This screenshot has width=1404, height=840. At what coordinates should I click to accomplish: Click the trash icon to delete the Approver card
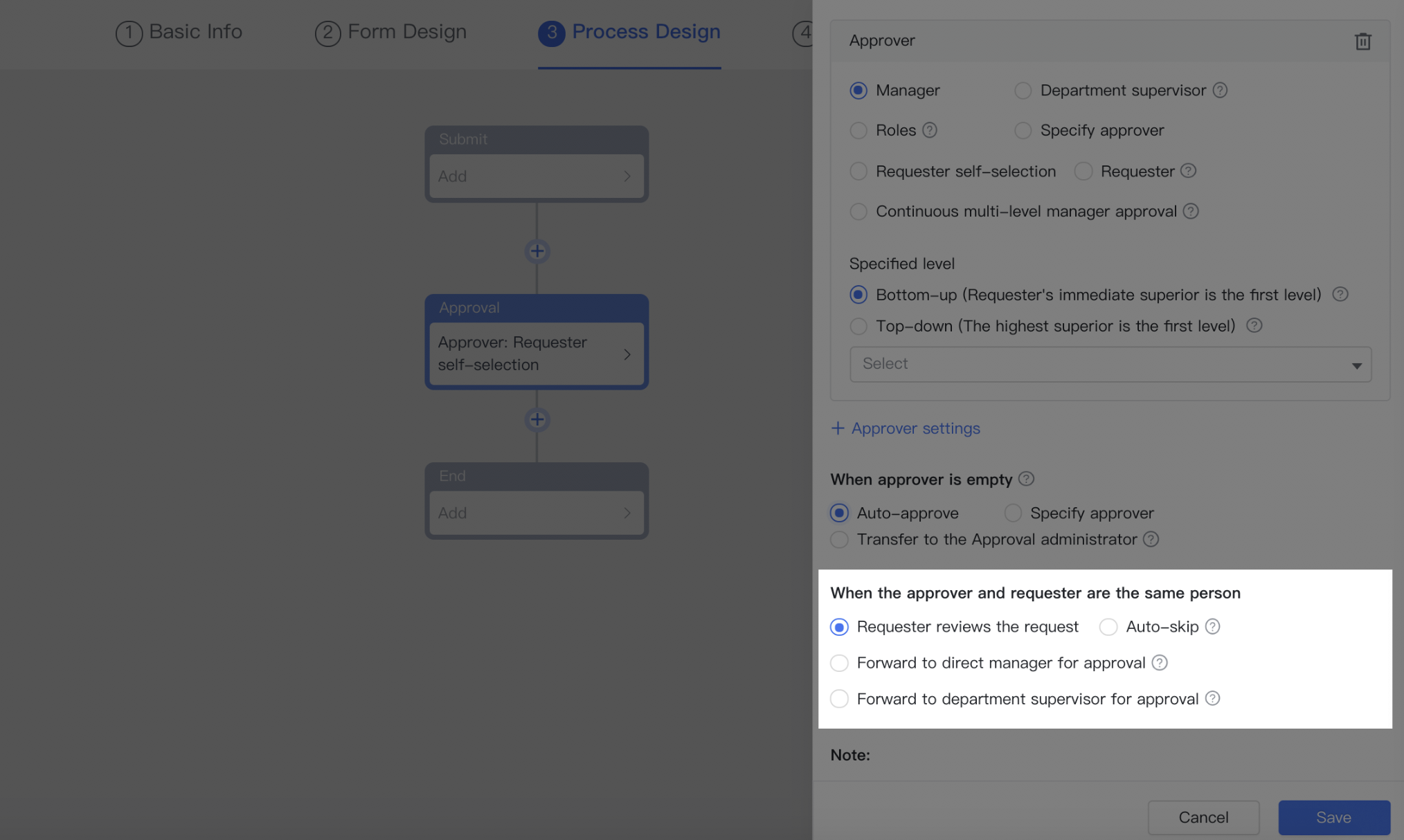tap(1362, 42)
